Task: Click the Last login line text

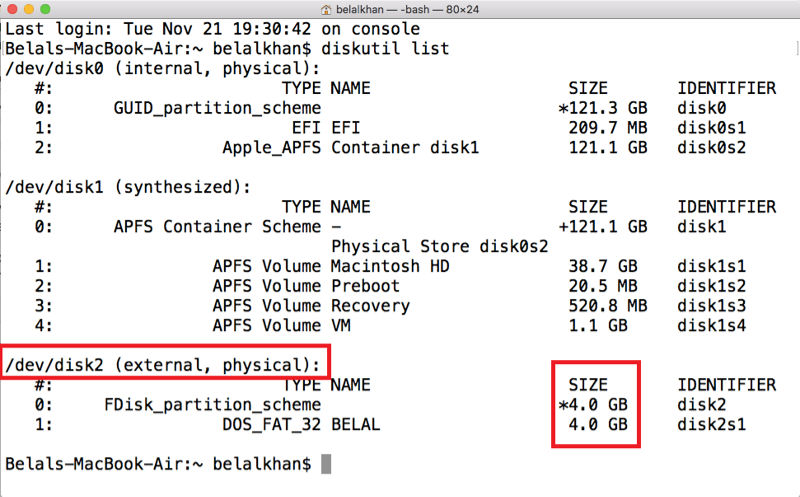Action: [213, 29]
